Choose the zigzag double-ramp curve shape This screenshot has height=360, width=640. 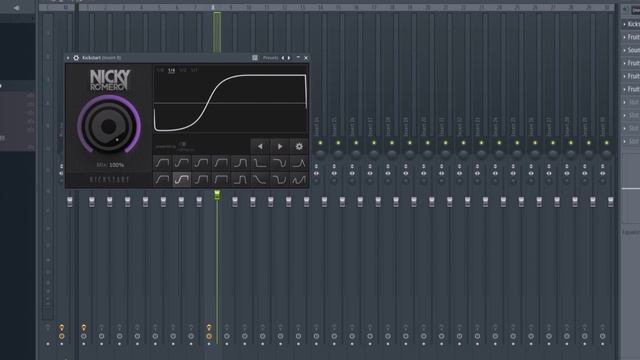point(299,179)
